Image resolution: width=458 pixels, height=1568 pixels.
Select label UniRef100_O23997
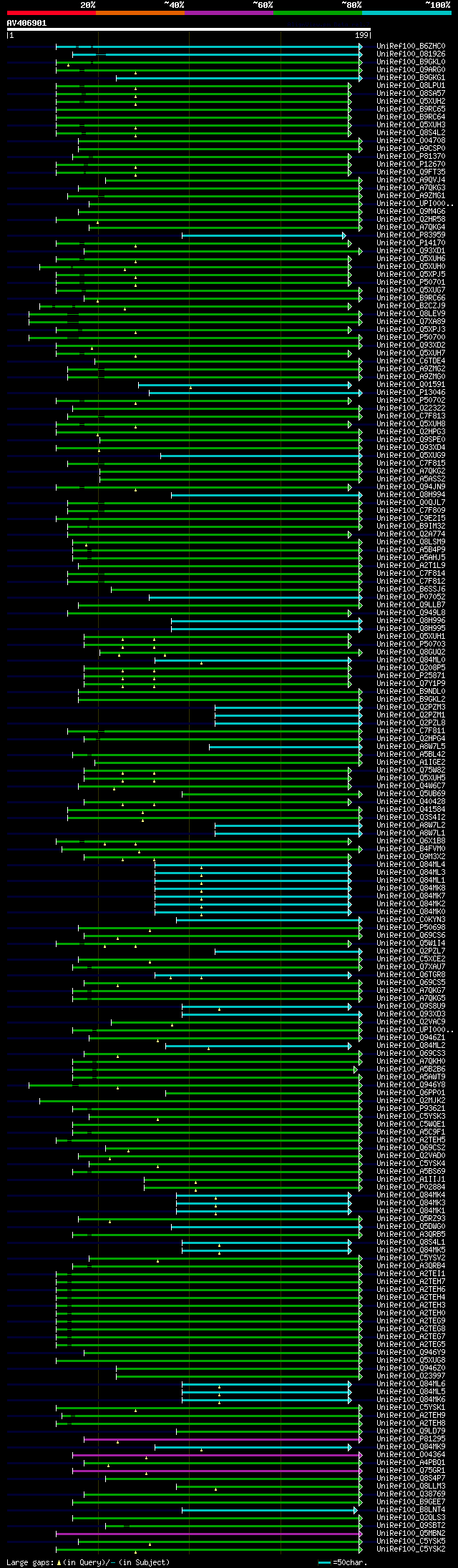click(411, 1376)
